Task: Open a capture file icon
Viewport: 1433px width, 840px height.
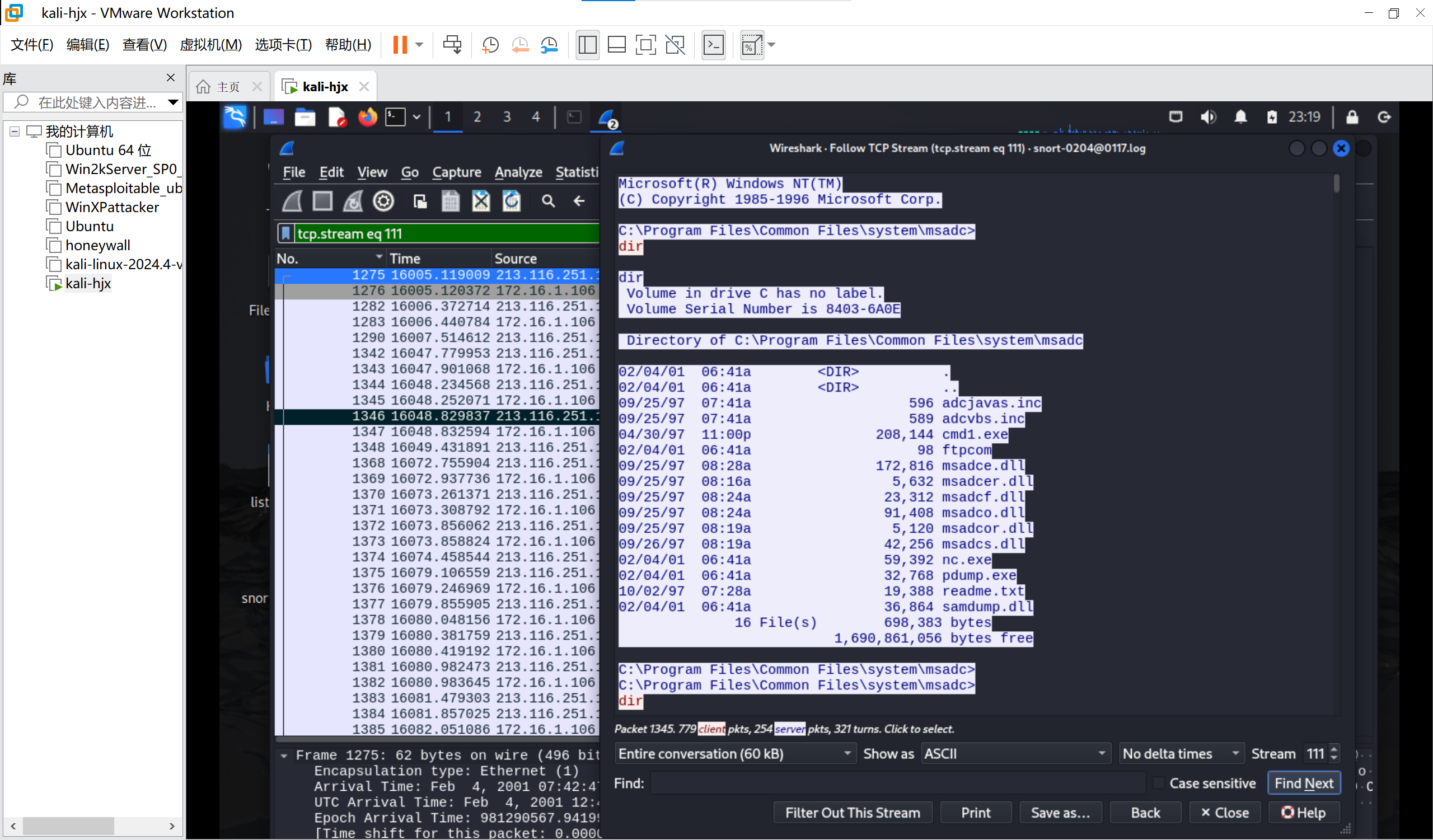Action: coord(420,201)
